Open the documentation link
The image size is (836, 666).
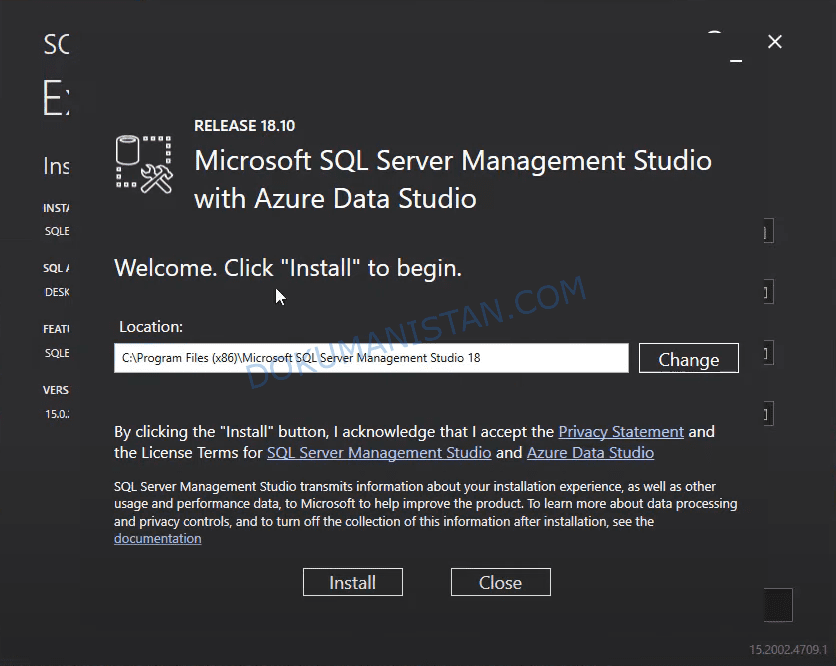(158, 539)
